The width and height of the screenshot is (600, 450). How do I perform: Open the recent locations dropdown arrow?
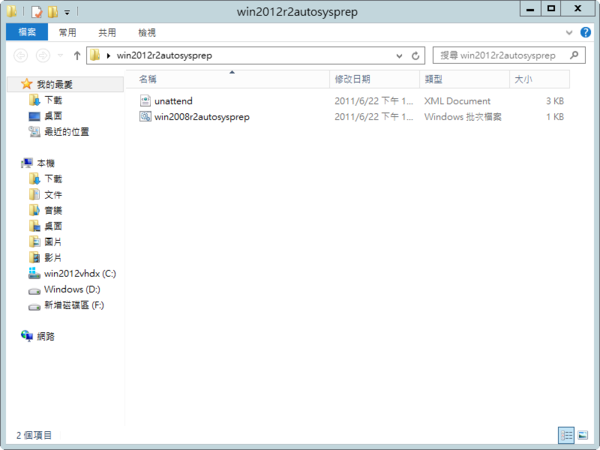(x=60, y=55)
